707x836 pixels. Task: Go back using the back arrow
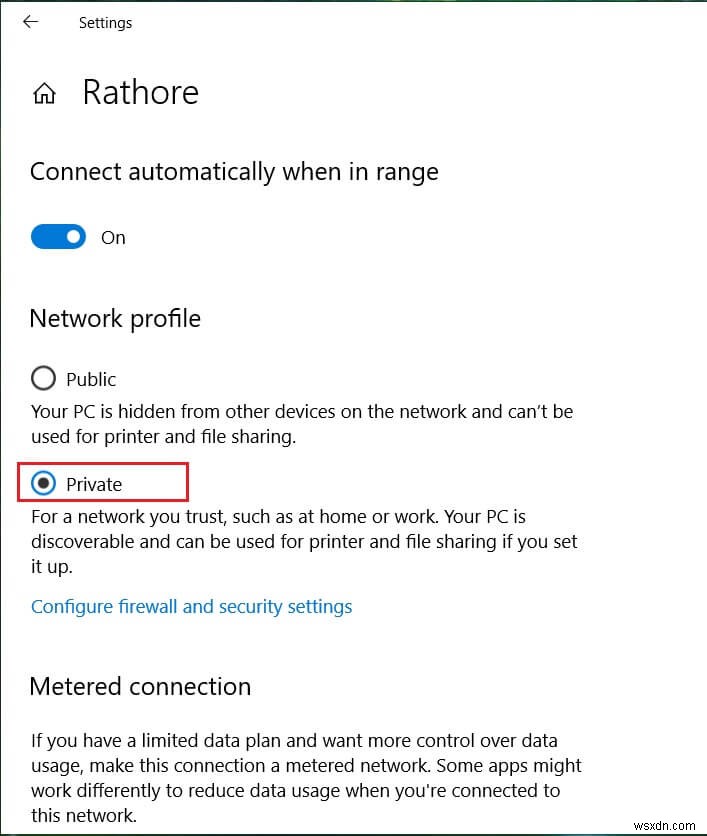[x=30, y=22]
